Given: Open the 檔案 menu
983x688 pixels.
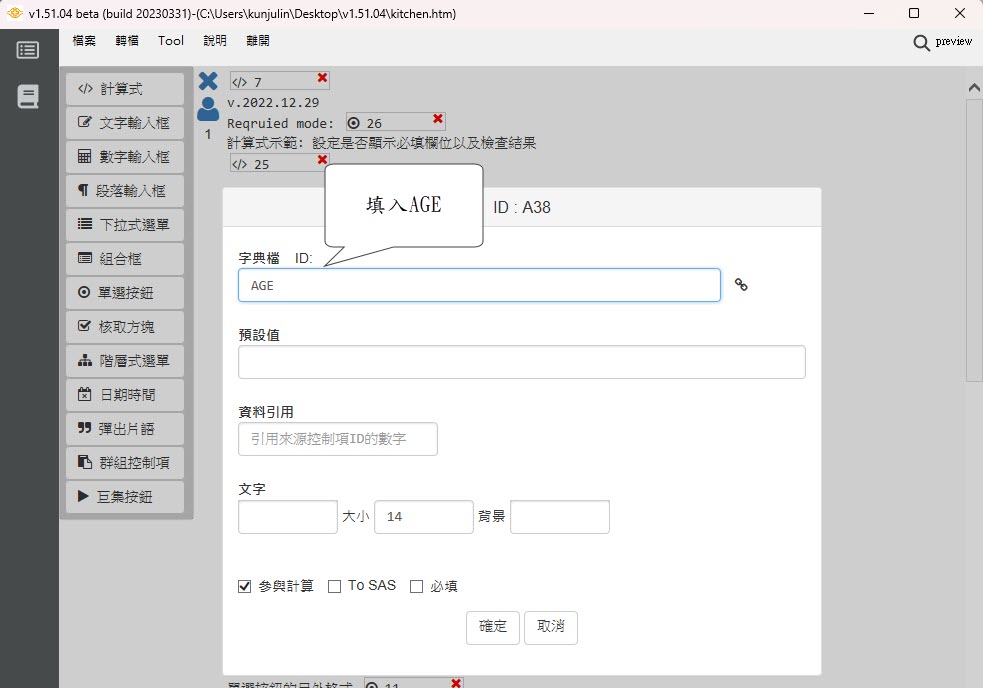Looking at the screenshot, I should pos(84,41).
